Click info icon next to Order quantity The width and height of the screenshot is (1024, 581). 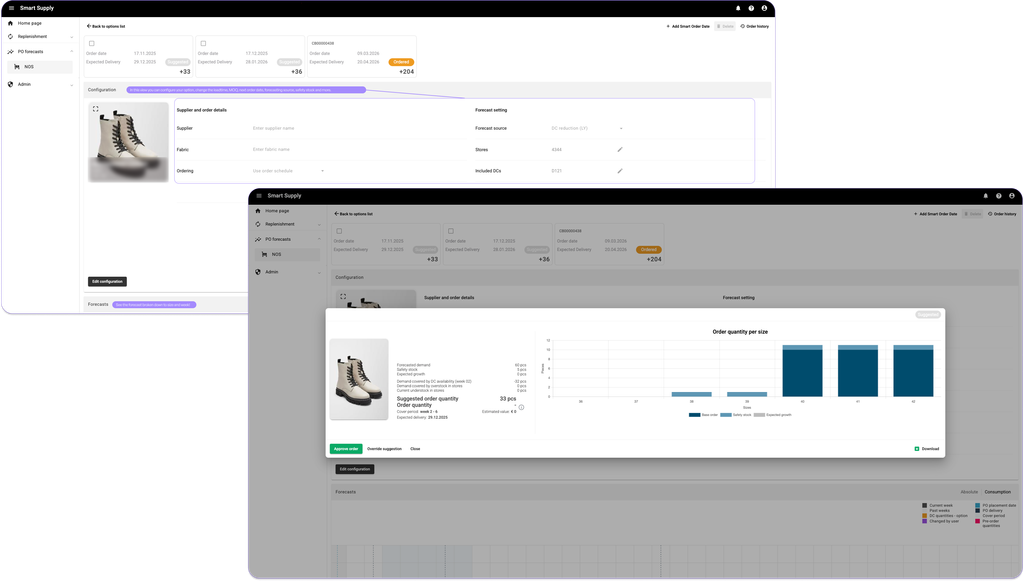click(521, 407)
